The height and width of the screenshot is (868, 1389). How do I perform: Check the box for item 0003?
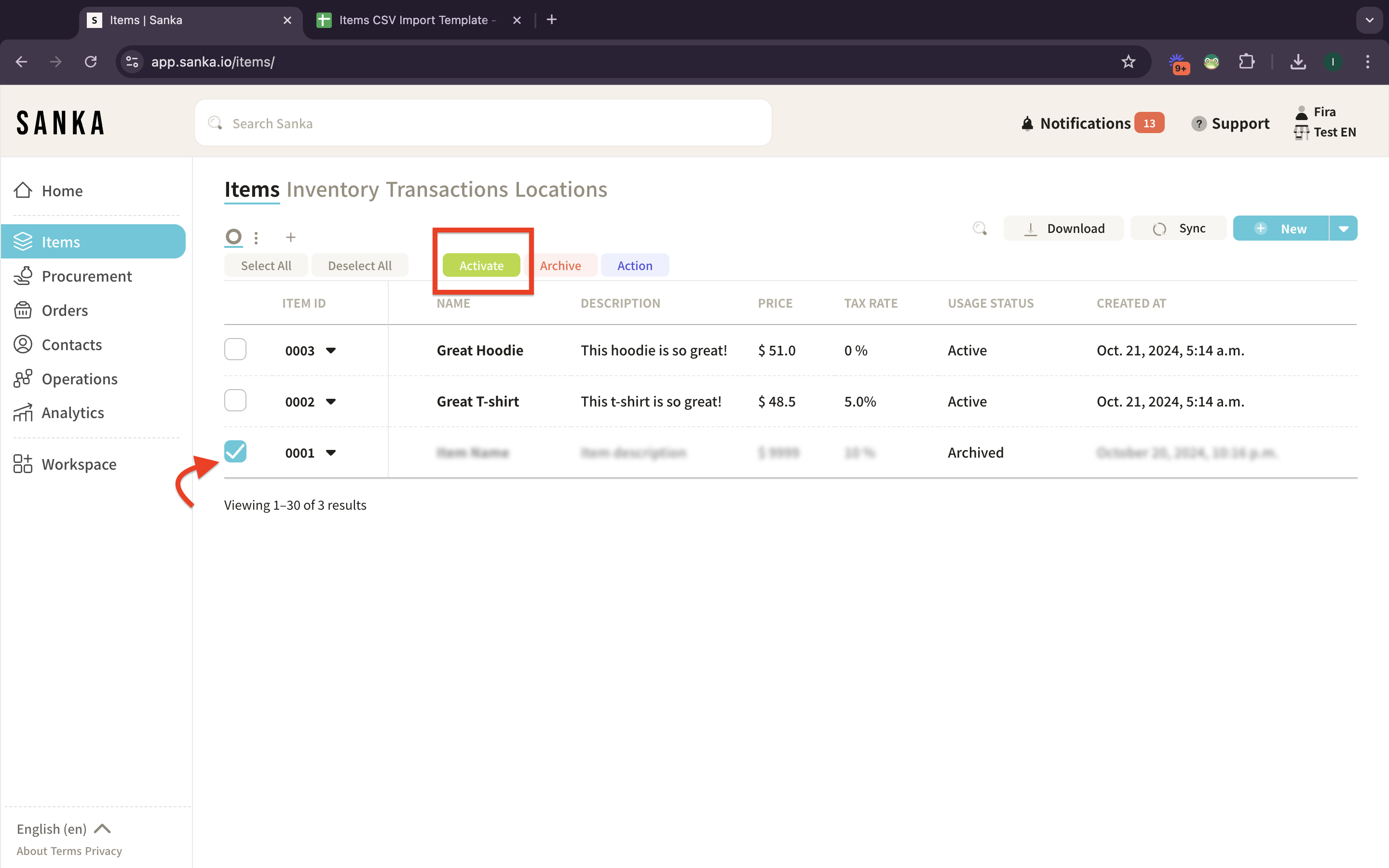(235, 349)
